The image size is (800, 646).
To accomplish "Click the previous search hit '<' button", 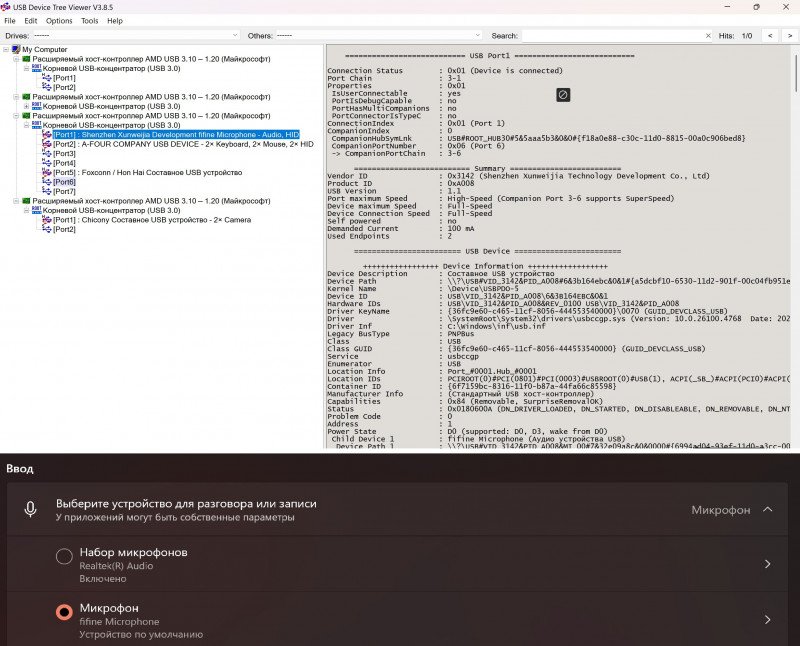I will point(768,35).
